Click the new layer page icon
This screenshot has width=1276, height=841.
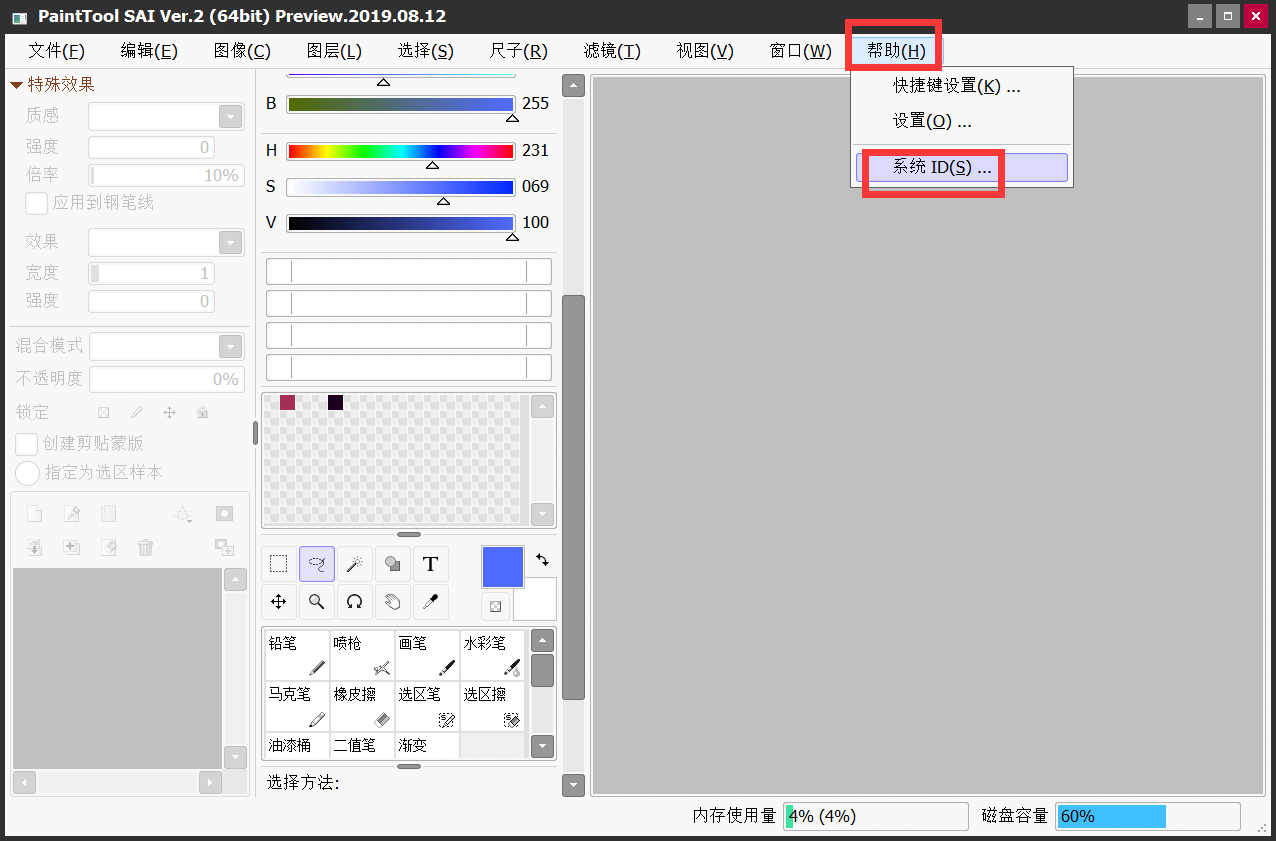(34, 514)
